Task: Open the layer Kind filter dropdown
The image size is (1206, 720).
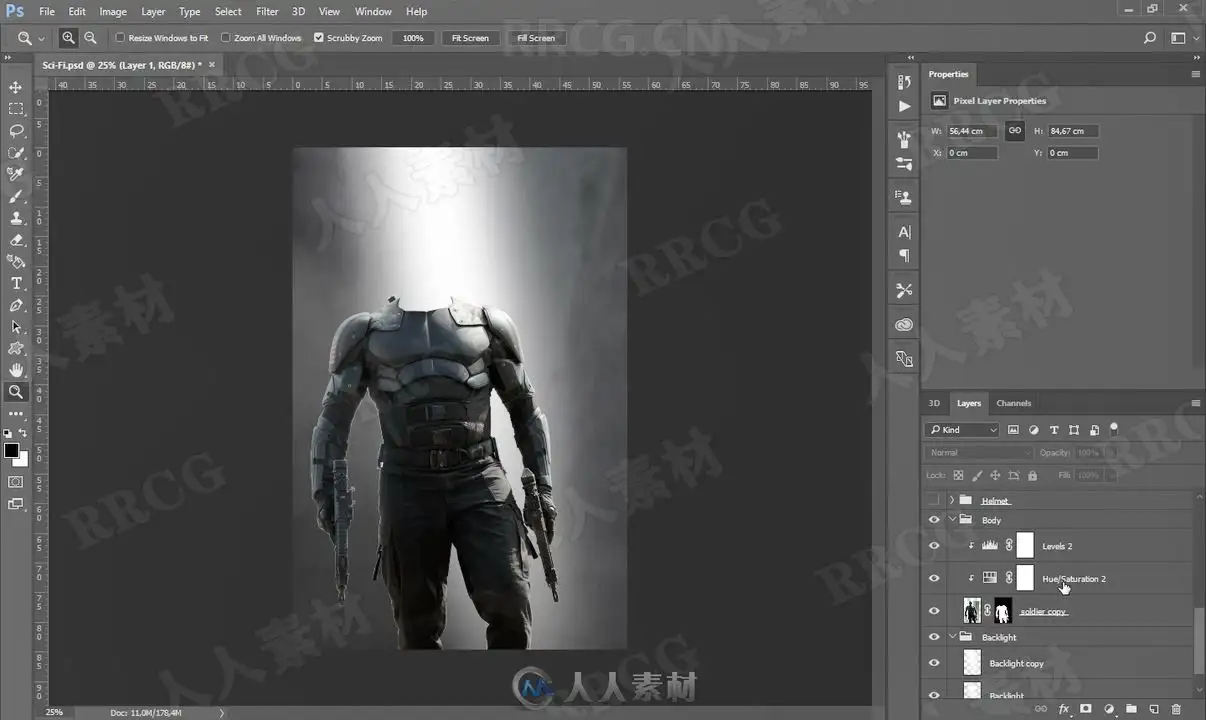Action: [x=963, y=430]
